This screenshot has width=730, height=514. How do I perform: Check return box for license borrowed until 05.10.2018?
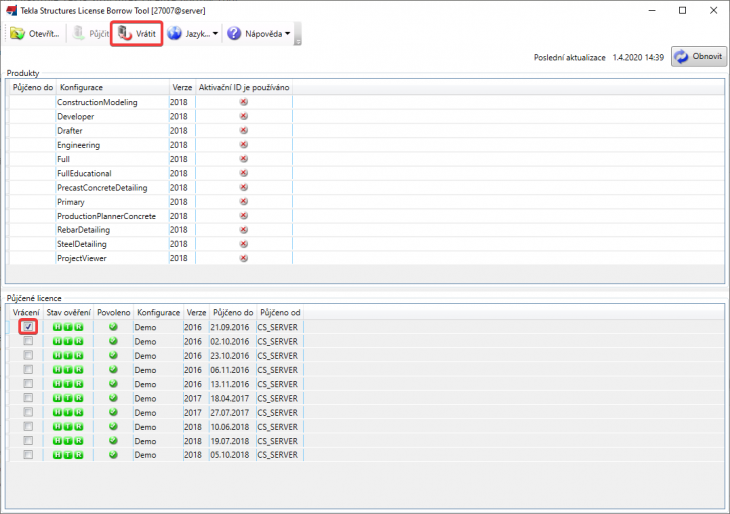(x=29, y=455)
